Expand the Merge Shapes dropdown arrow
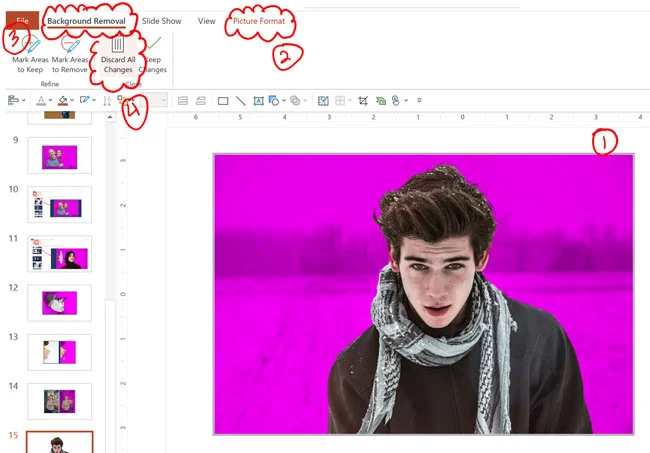 (306, 100)
